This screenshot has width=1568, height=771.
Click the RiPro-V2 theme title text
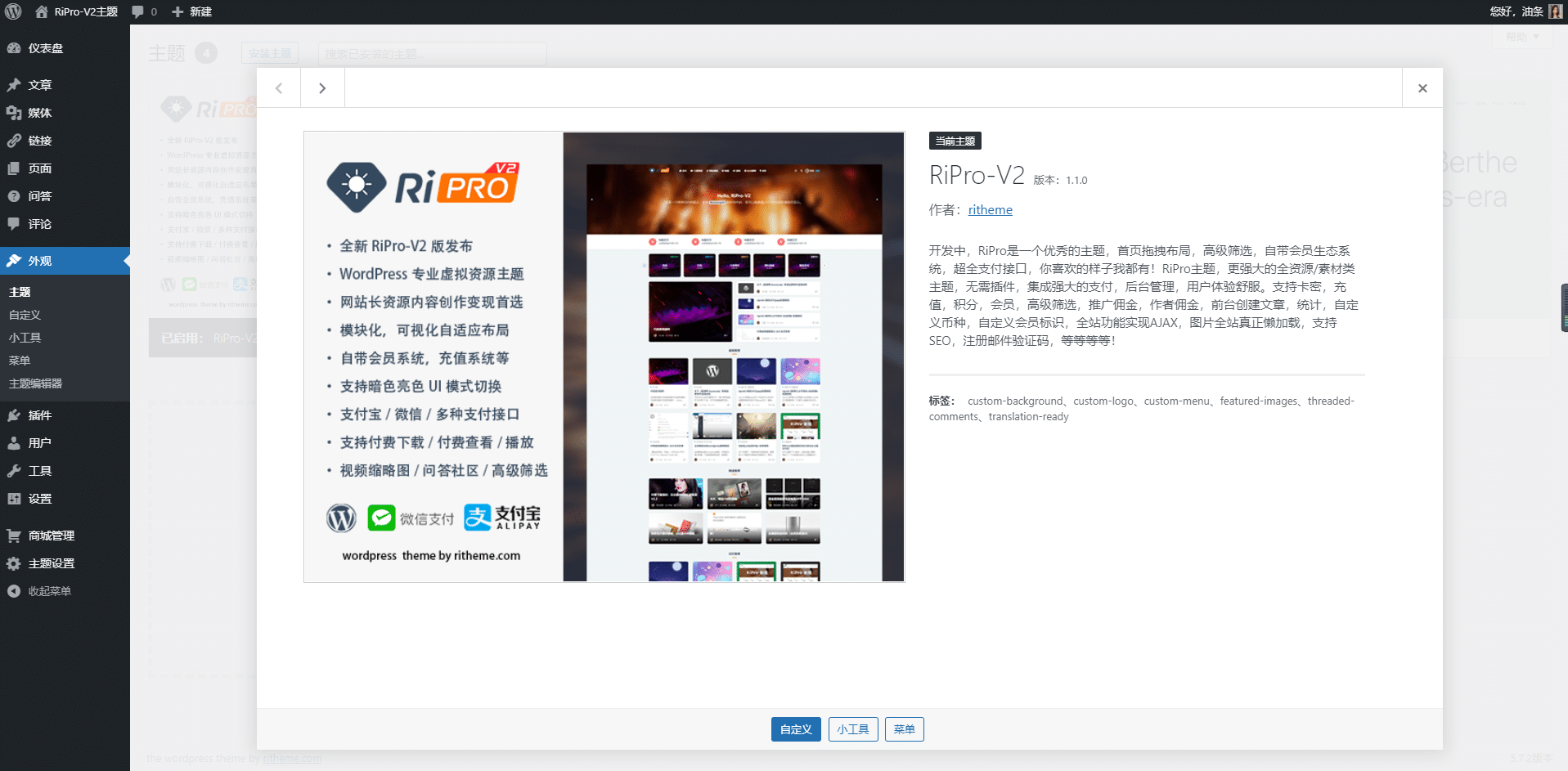tap(977, 175)
